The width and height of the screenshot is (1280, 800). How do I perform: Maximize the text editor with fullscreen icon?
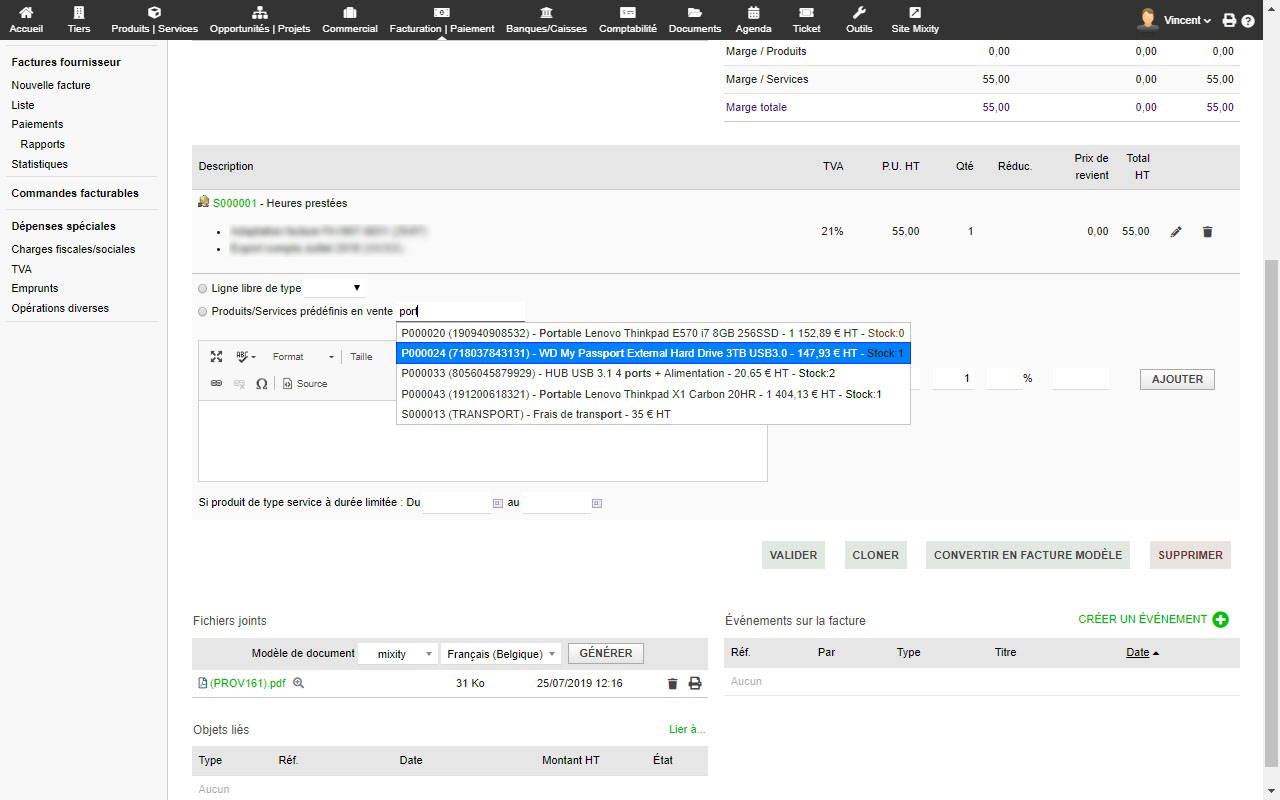pyautogui.click(x=216, y=357)
